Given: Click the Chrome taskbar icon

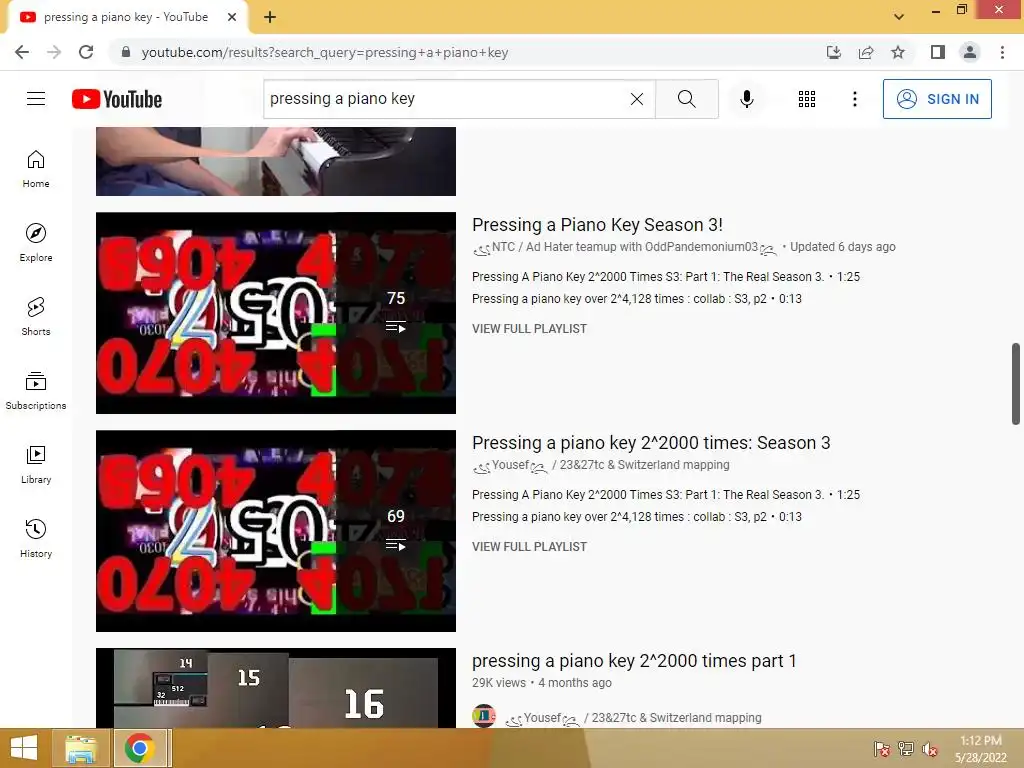Looking at the screenshot, I should [x=140, y=748].
